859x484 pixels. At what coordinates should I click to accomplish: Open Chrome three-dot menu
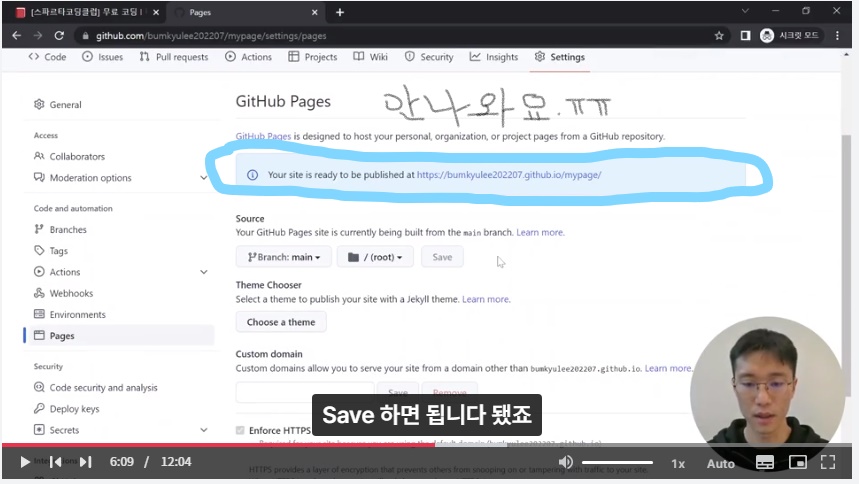[x=837, y=36]
